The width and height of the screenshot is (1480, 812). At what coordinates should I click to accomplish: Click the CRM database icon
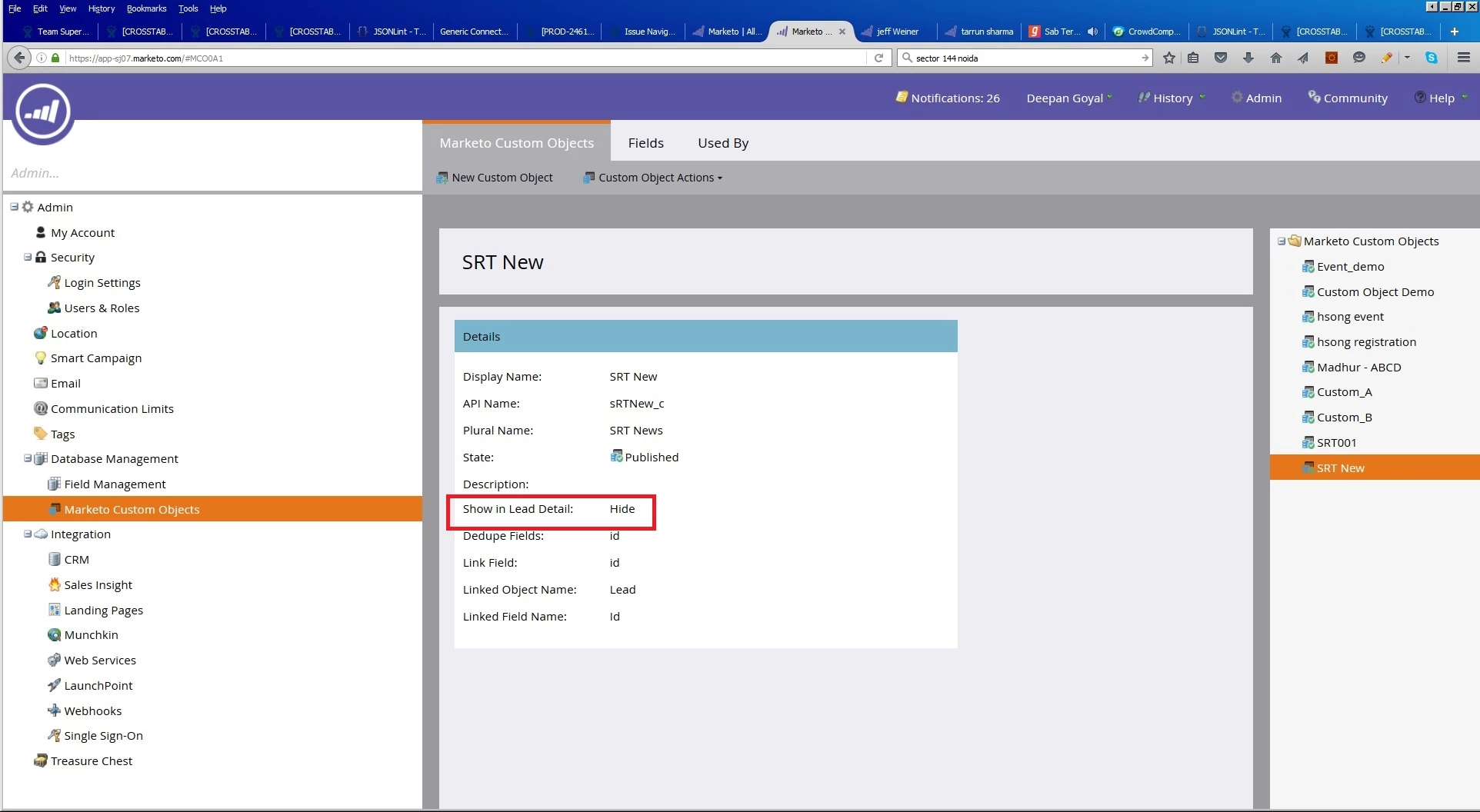54,559
